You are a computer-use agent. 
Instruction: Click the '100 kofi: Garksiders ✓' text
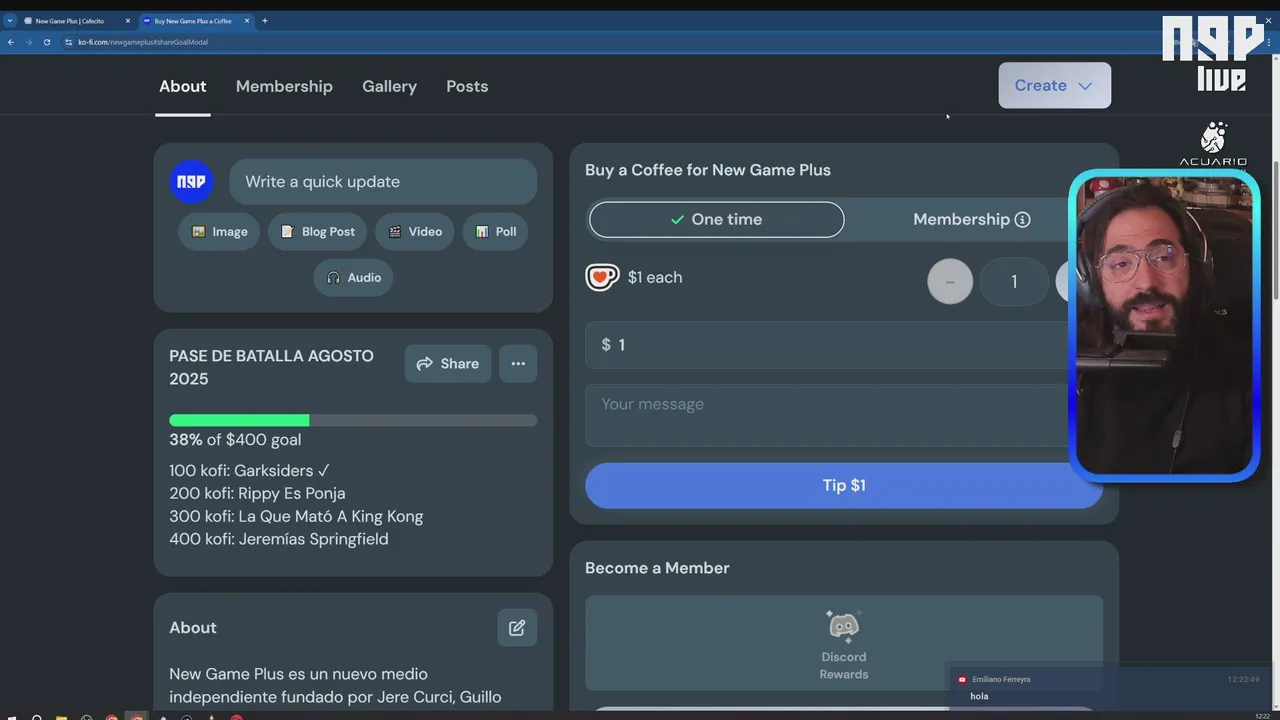[x=249, y=470]
